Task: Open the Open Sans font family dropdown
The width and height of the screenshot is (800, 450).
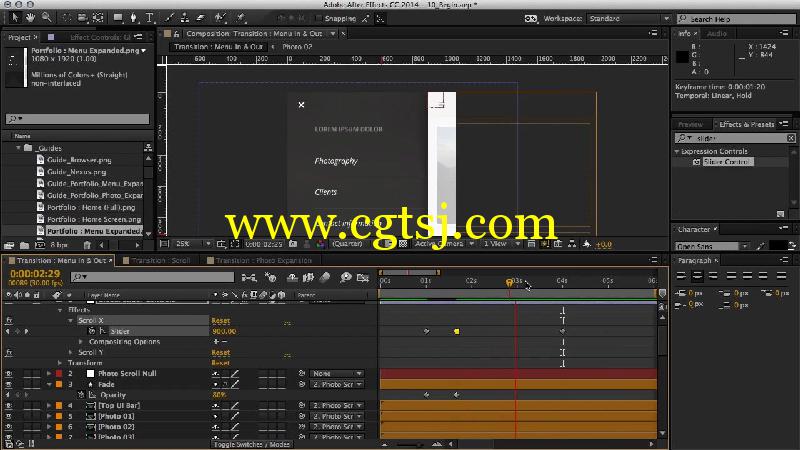Action: click(x=712, y=246)
